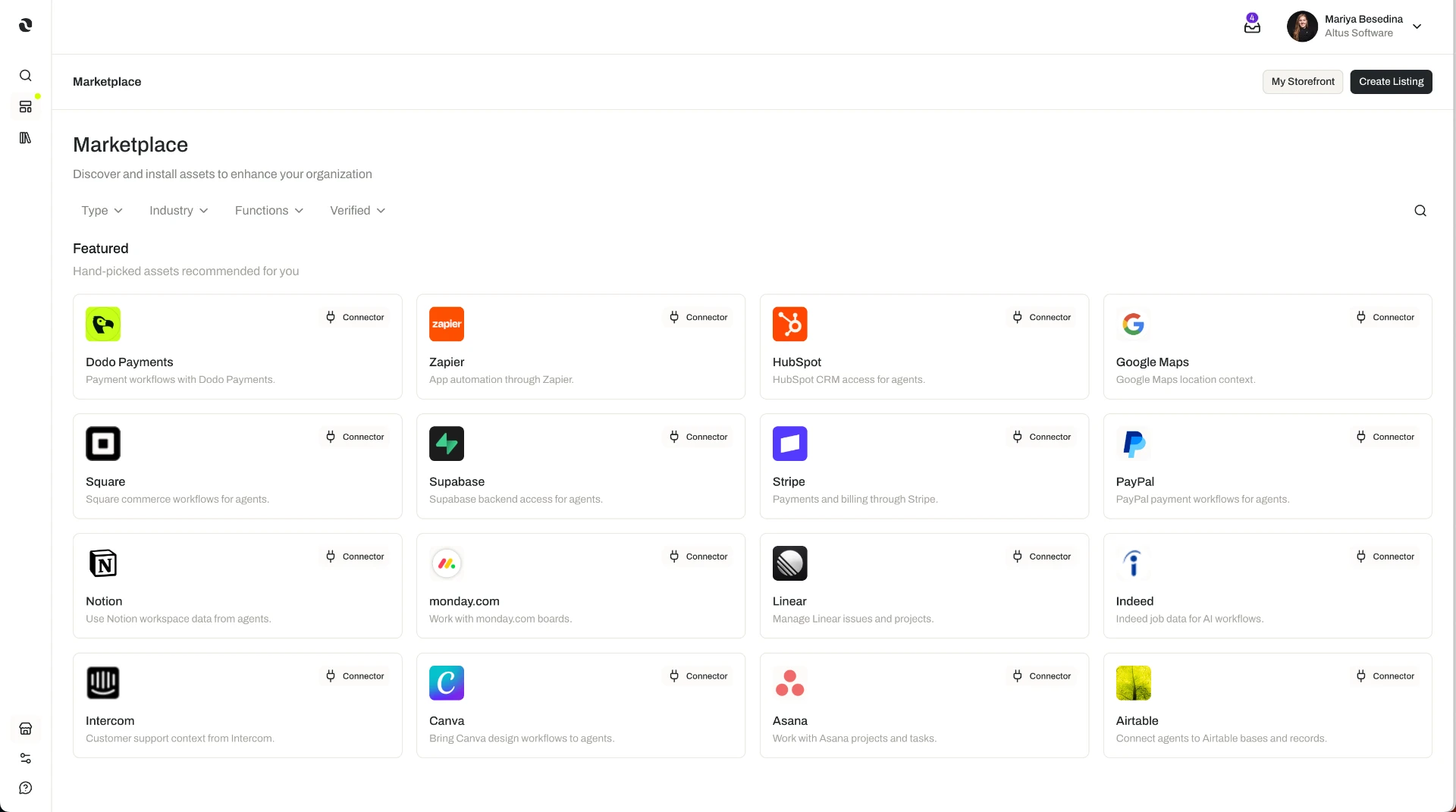
Task: Click the Zapier logo icon
Action: click(x=447, y=324)
